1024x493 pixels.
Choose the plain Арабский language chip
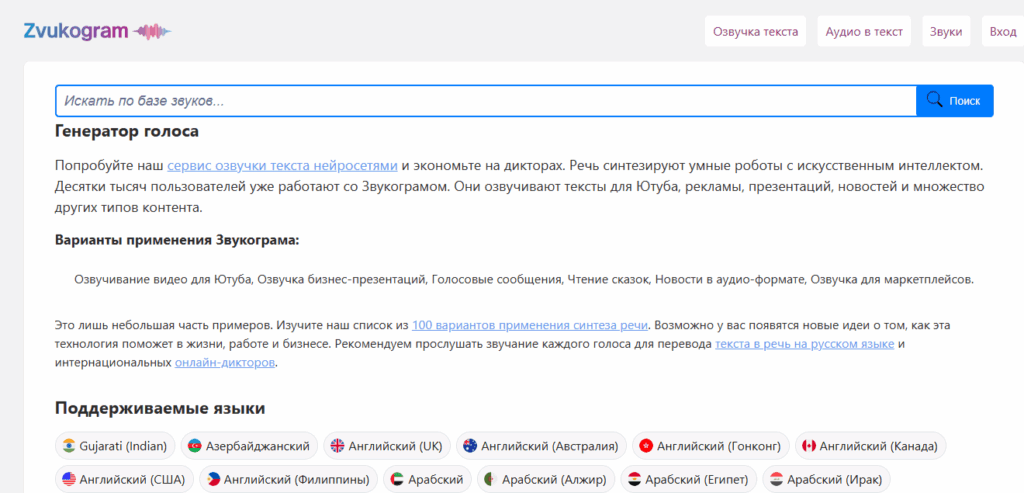click(427, 479)
